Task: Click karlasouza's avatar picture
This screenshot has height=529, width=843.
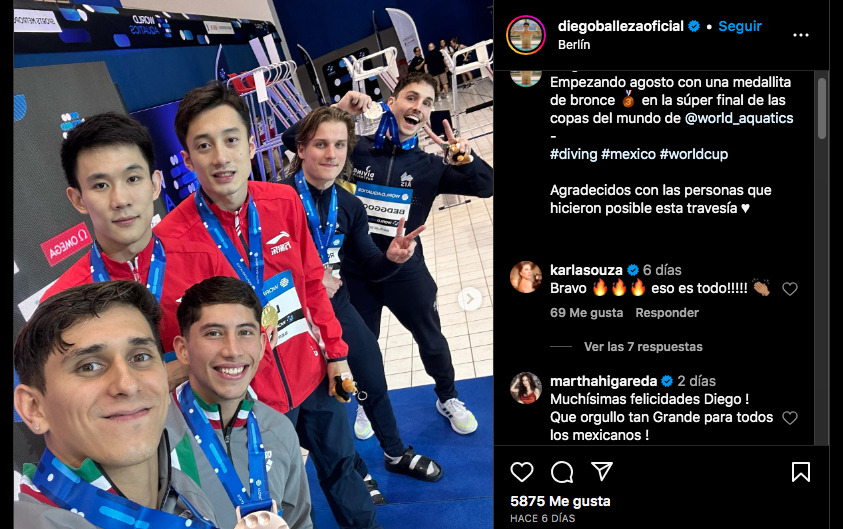Action: pyautogui.click(x=525, y=277)
